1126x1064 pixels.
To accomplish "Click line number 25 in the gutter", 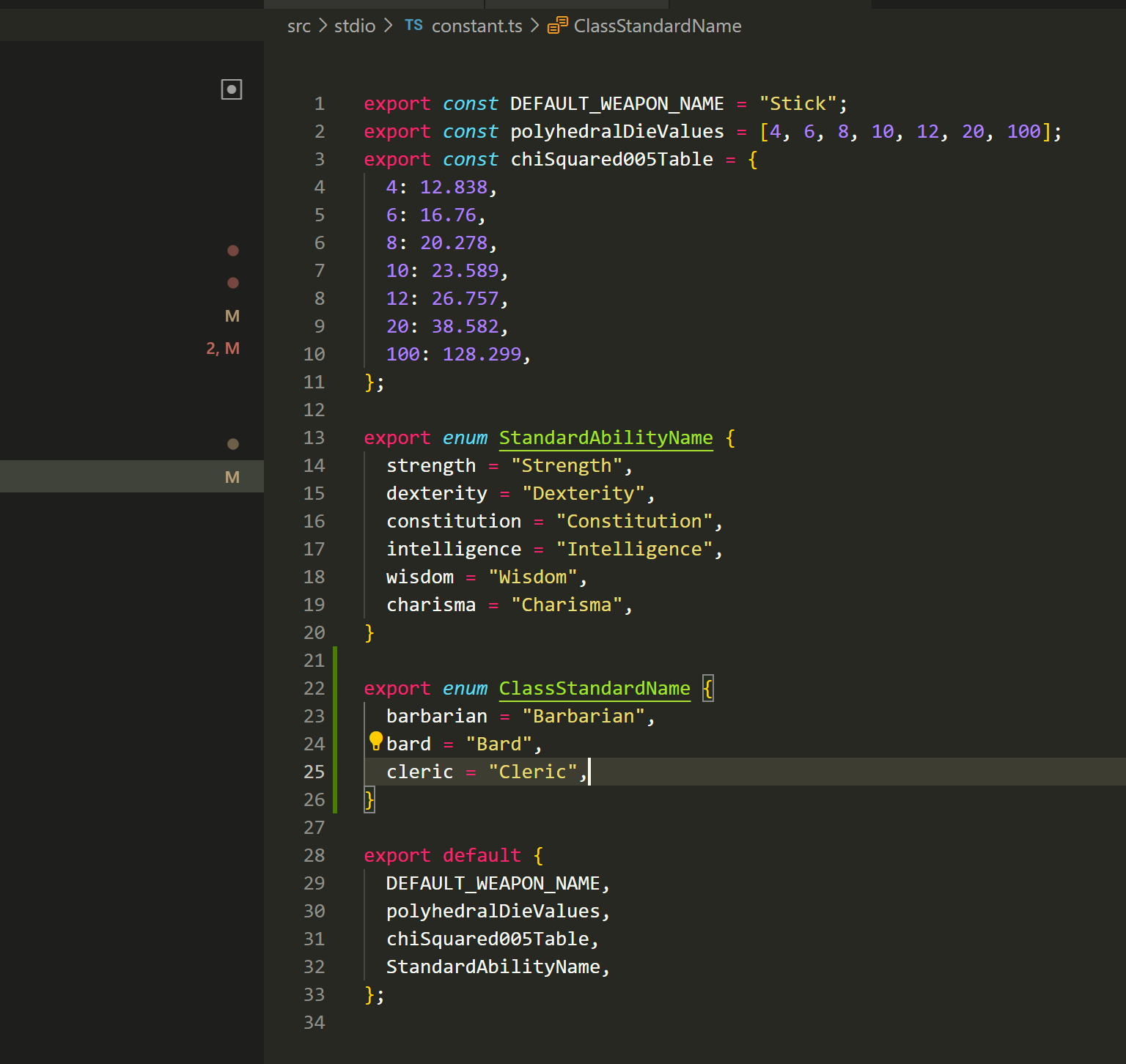I will pos(314,772).
